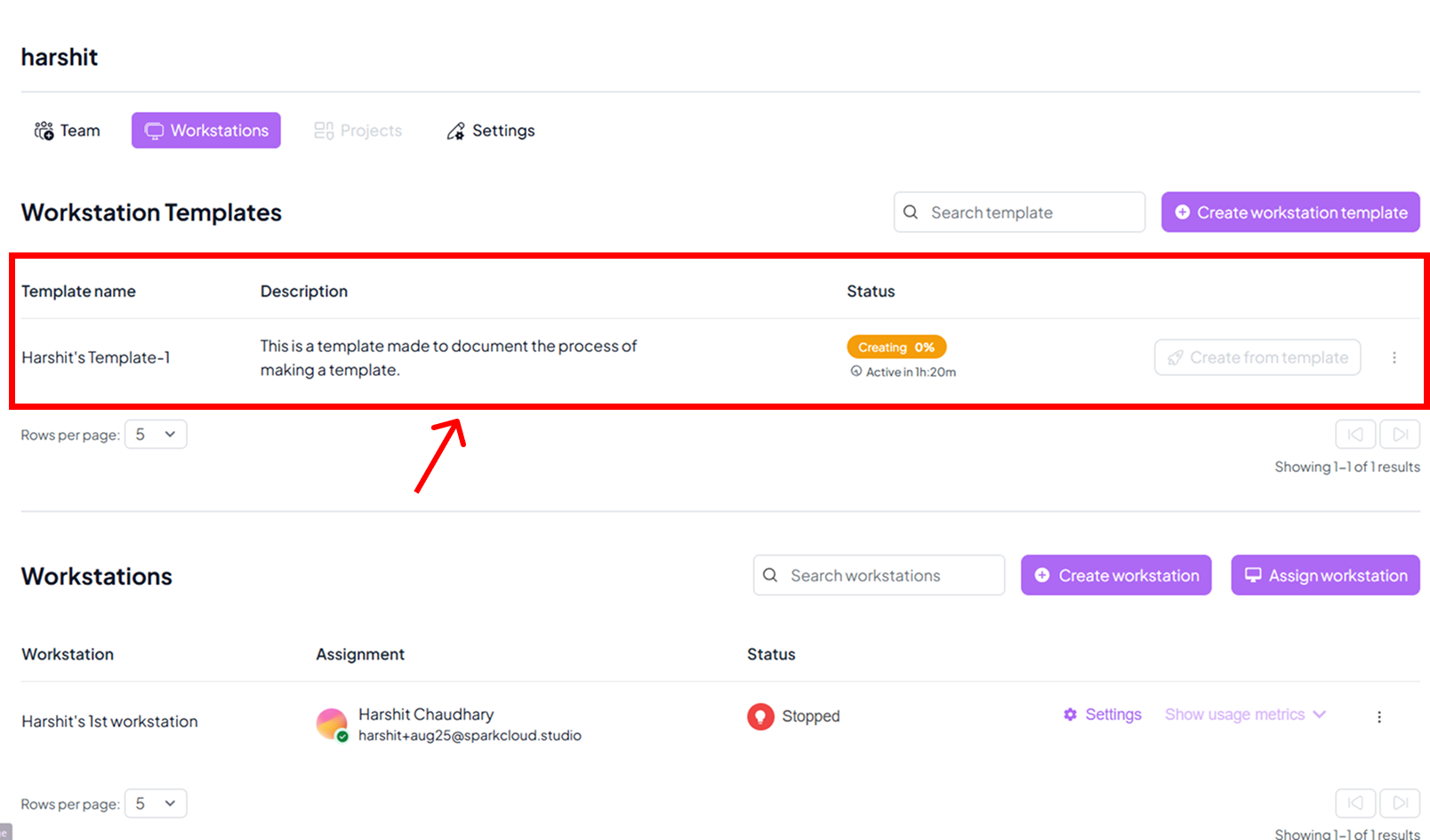The width and height of the screenshot is (1430, 840).
Task: Go to previous page of workstation templates
Action: point(1355,435)
